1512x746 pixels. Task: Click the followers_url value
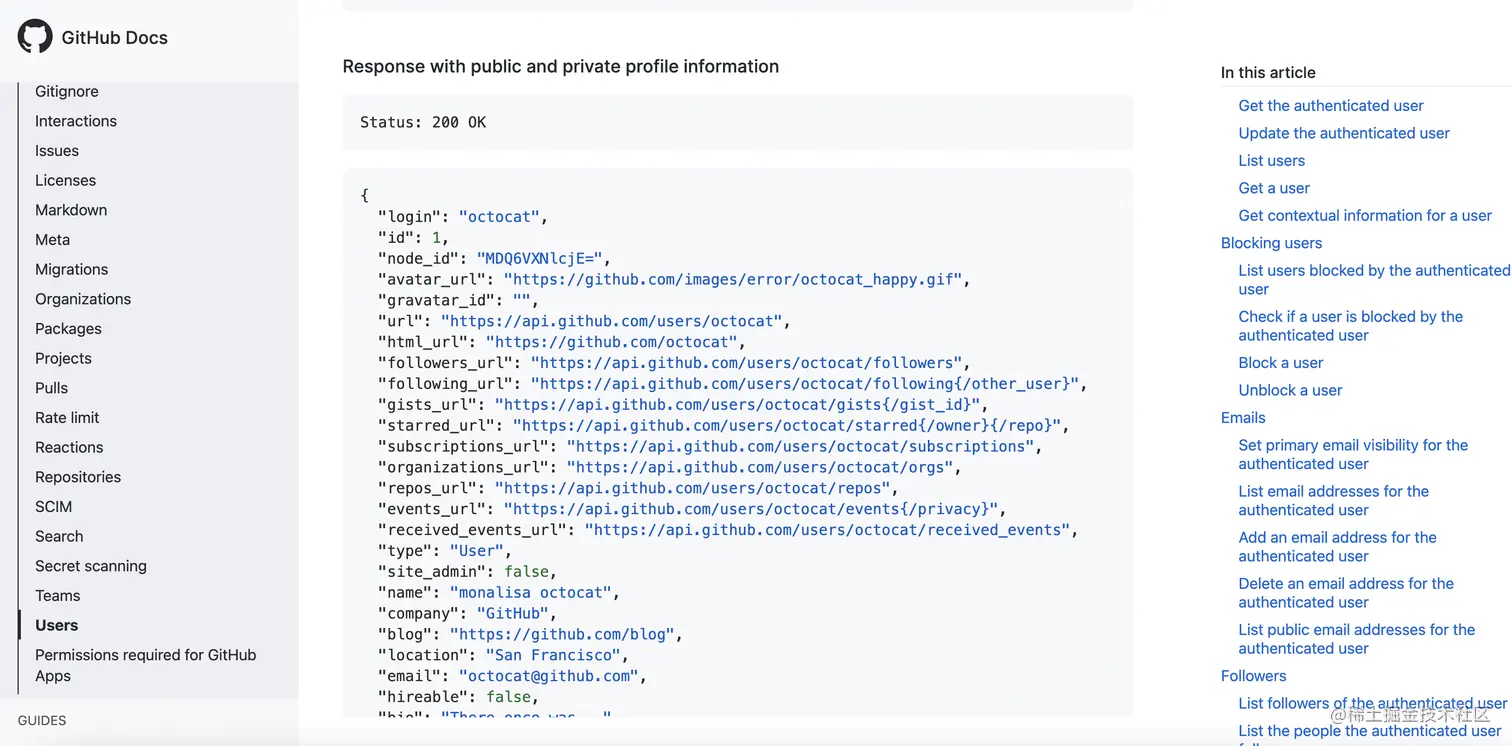pos(747,363)
